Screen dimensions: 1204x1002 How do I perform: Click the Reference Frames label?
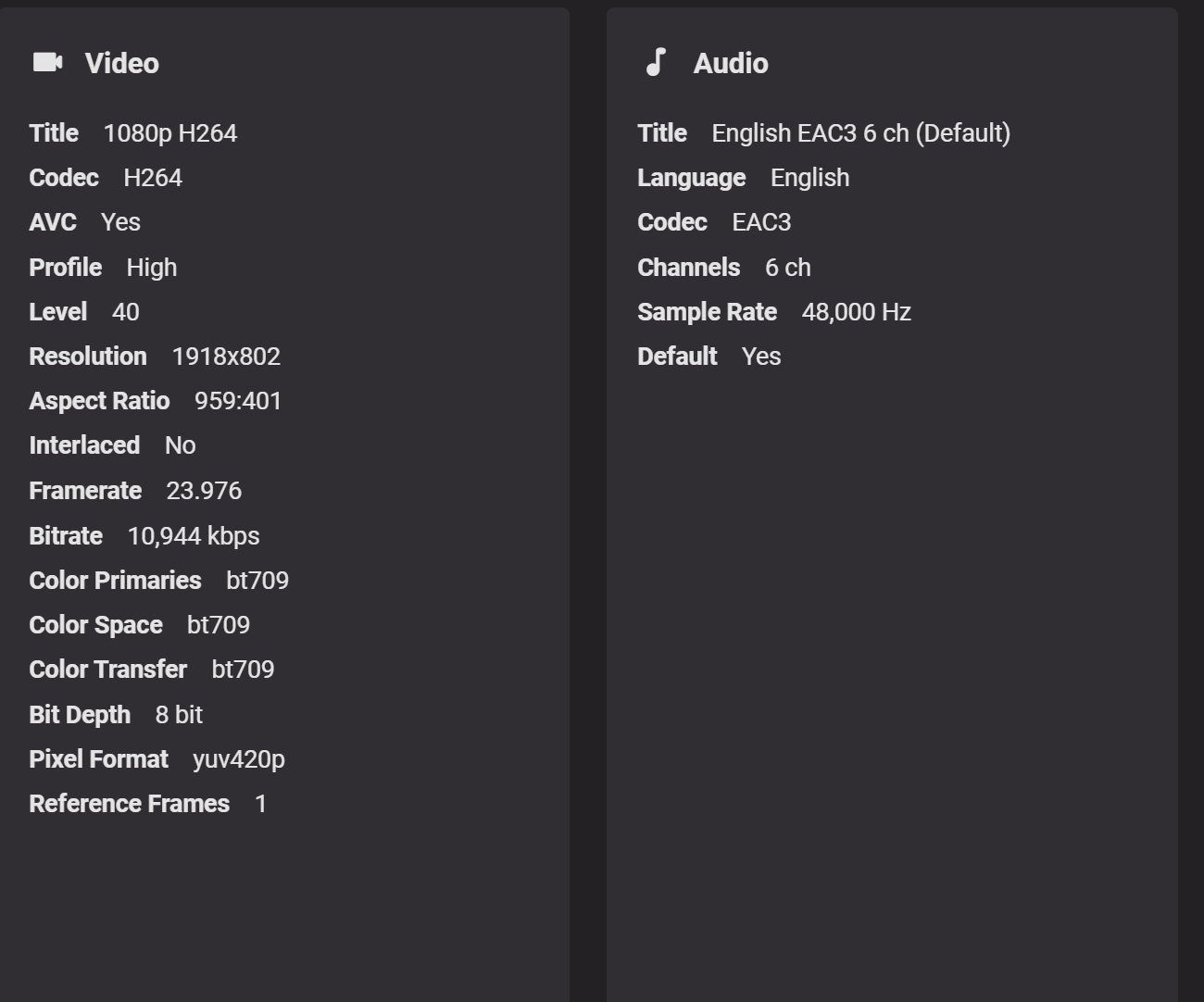point(129,804)
